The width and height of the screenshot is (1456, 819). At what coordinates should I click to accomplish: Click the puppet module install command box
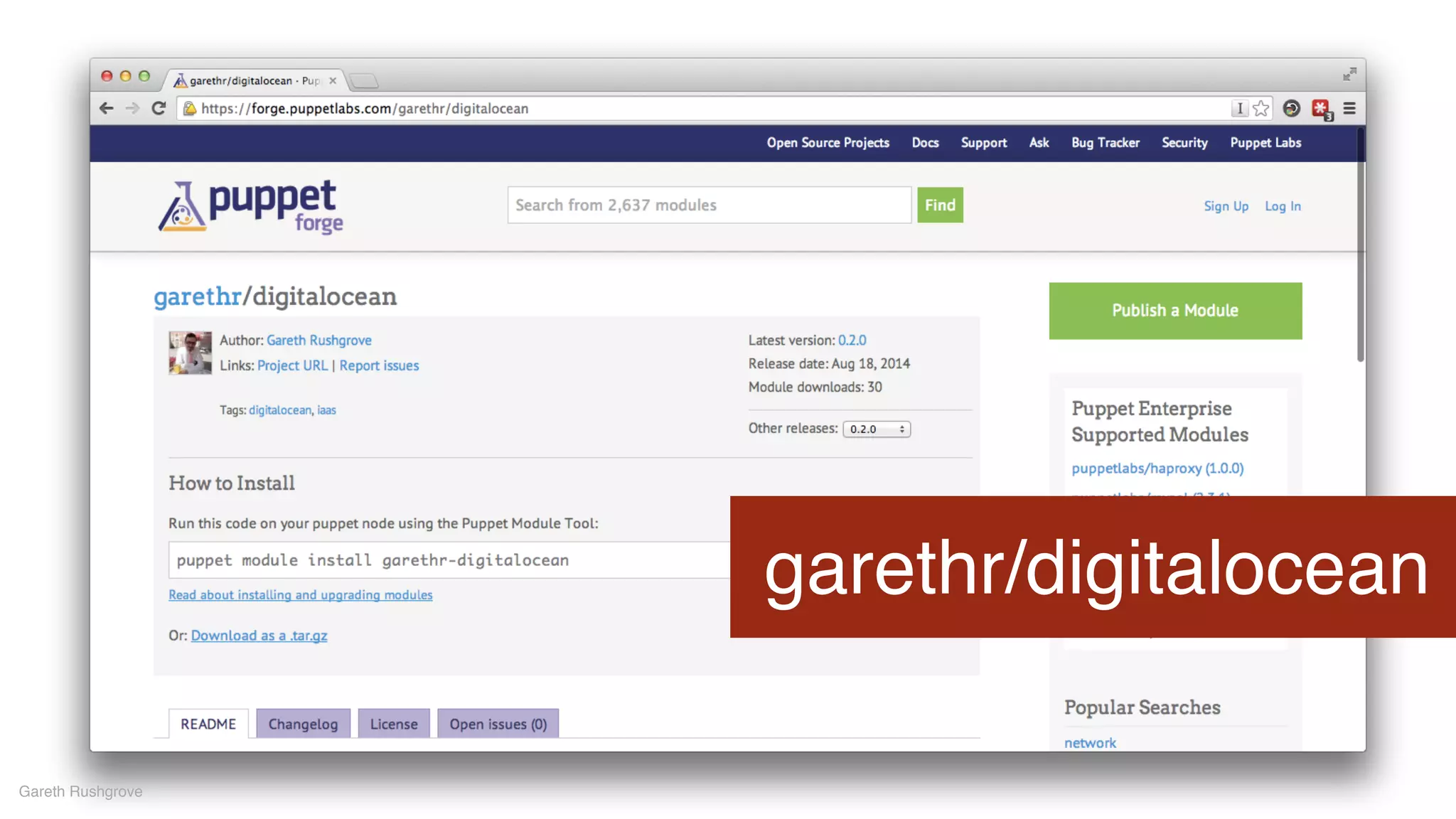click(449, 560)
